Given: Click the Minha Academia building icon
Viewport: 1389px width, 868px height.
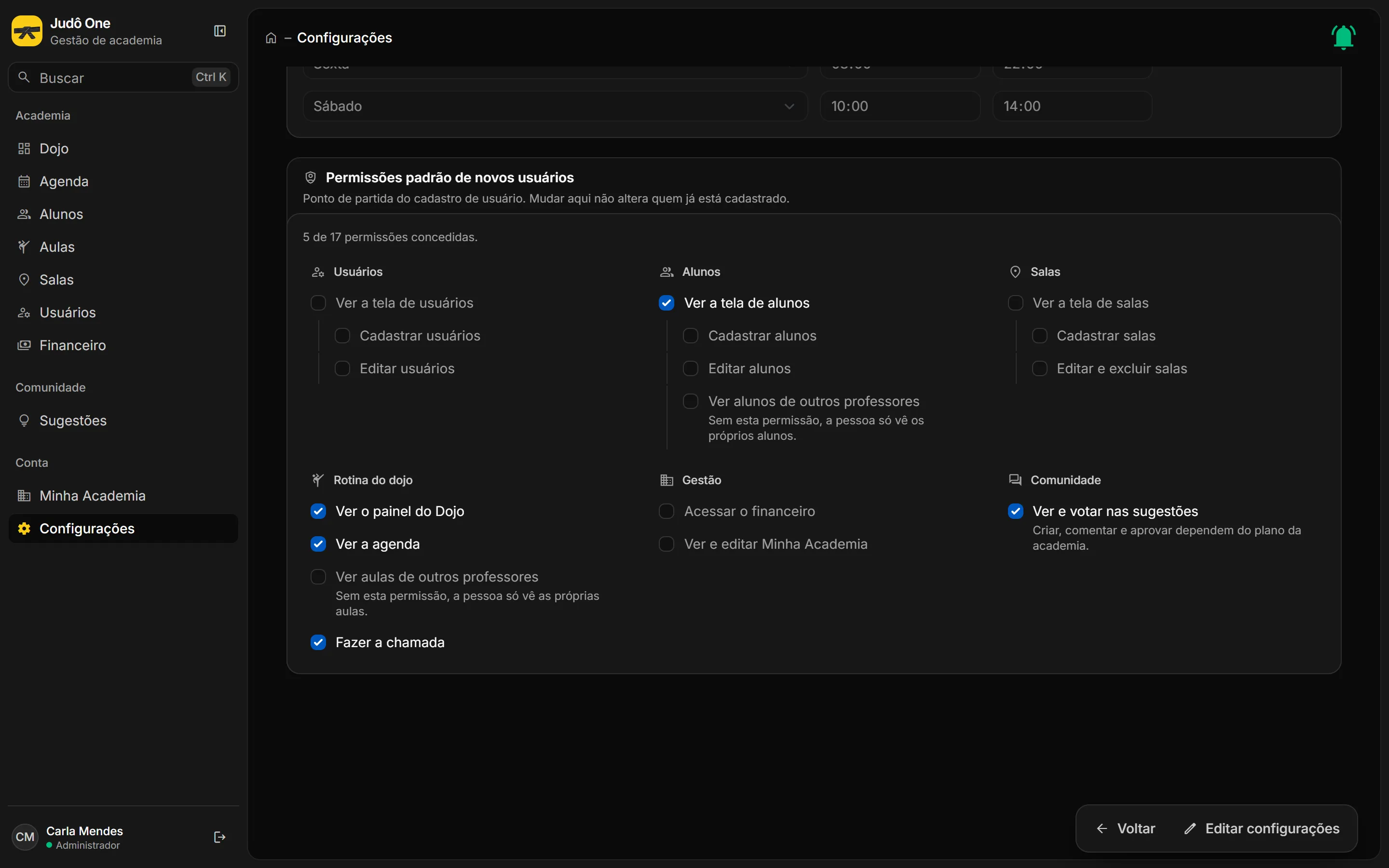Looking at the screenshot, I should [24, 496].
